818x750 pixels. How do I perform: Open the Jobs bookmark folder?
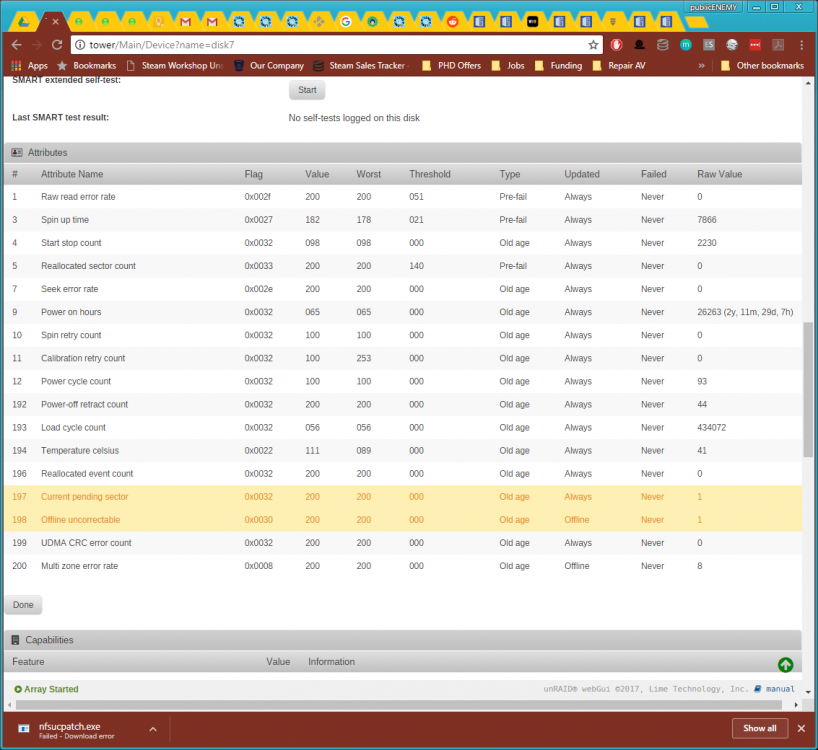pos(508,66)
